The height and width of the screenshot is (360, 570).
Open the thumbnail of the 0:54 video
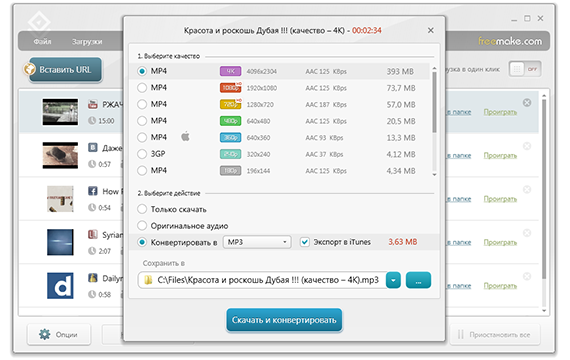click(60, 199)
